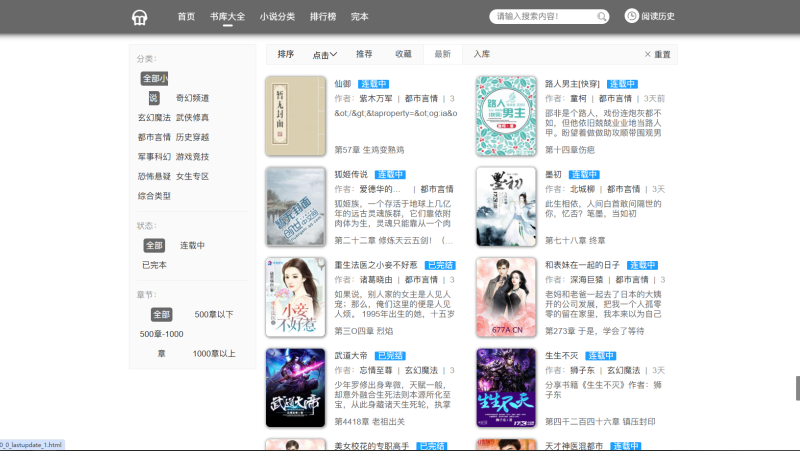This screenshot has width=800, height=451.
Task: Open title link 仙御
Action: (343, 84)
